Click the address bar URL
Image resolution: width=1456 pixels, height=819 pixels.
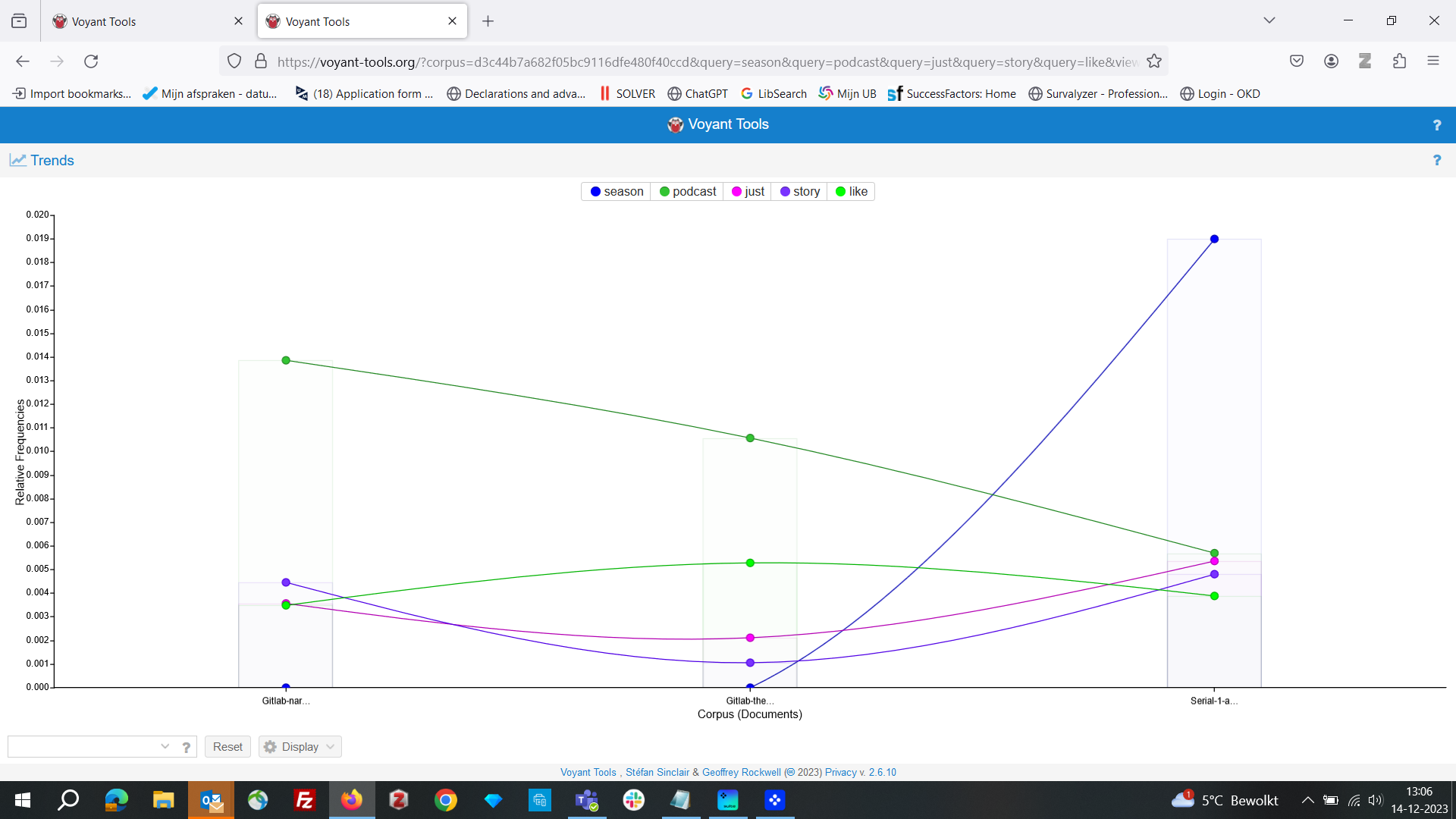click(x=707, y=62)
